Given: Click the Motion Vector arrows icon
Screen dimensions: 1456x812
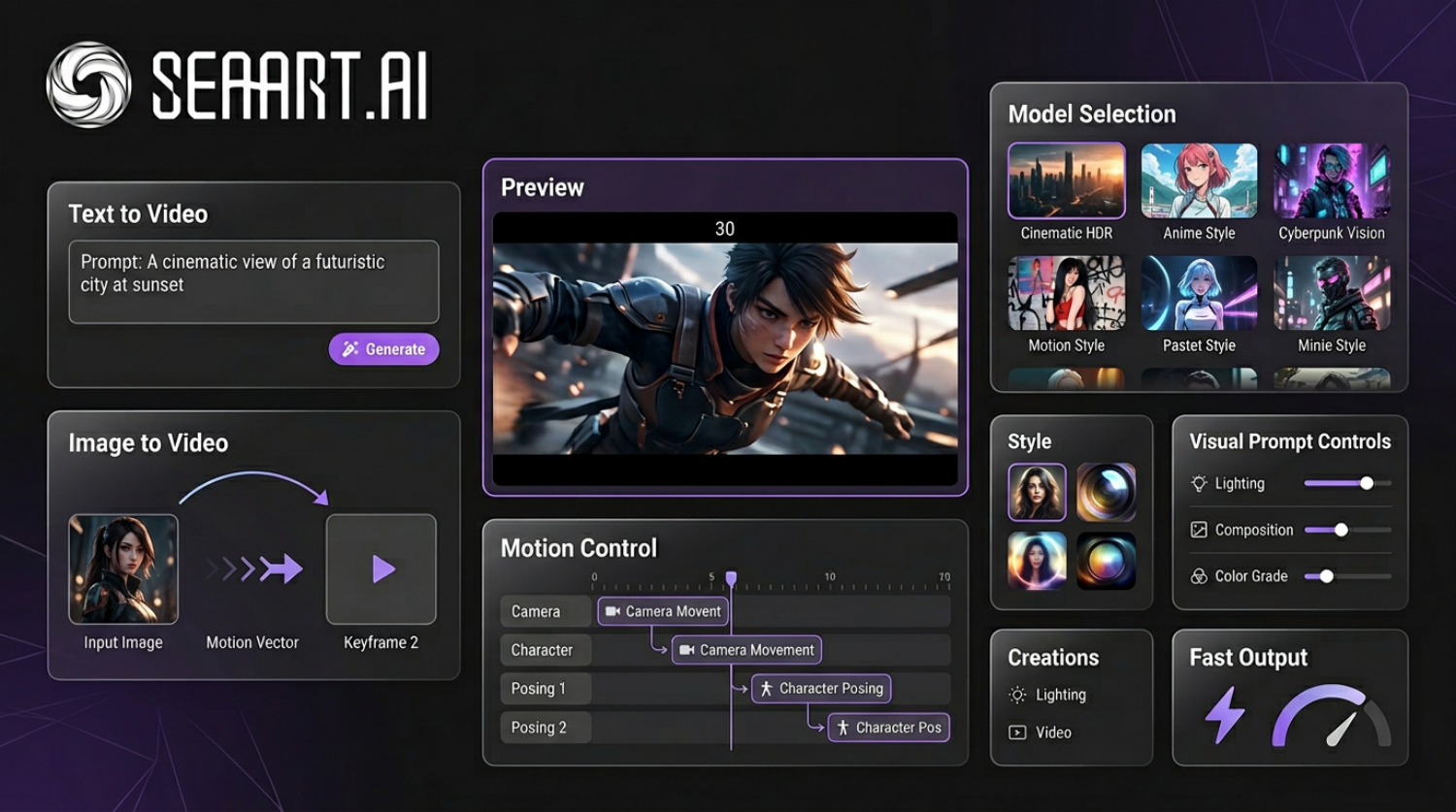Looking at the screenshot, I should click(x=254, y=568).
